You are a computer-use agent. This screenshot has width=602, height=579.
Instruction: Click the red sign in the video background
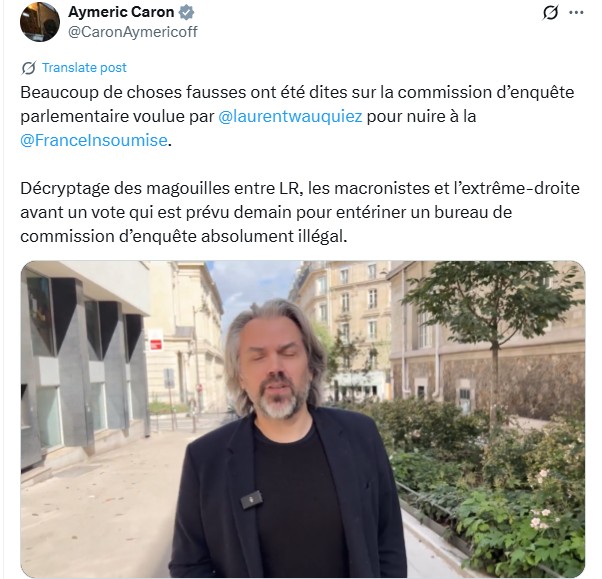point(155,340)
